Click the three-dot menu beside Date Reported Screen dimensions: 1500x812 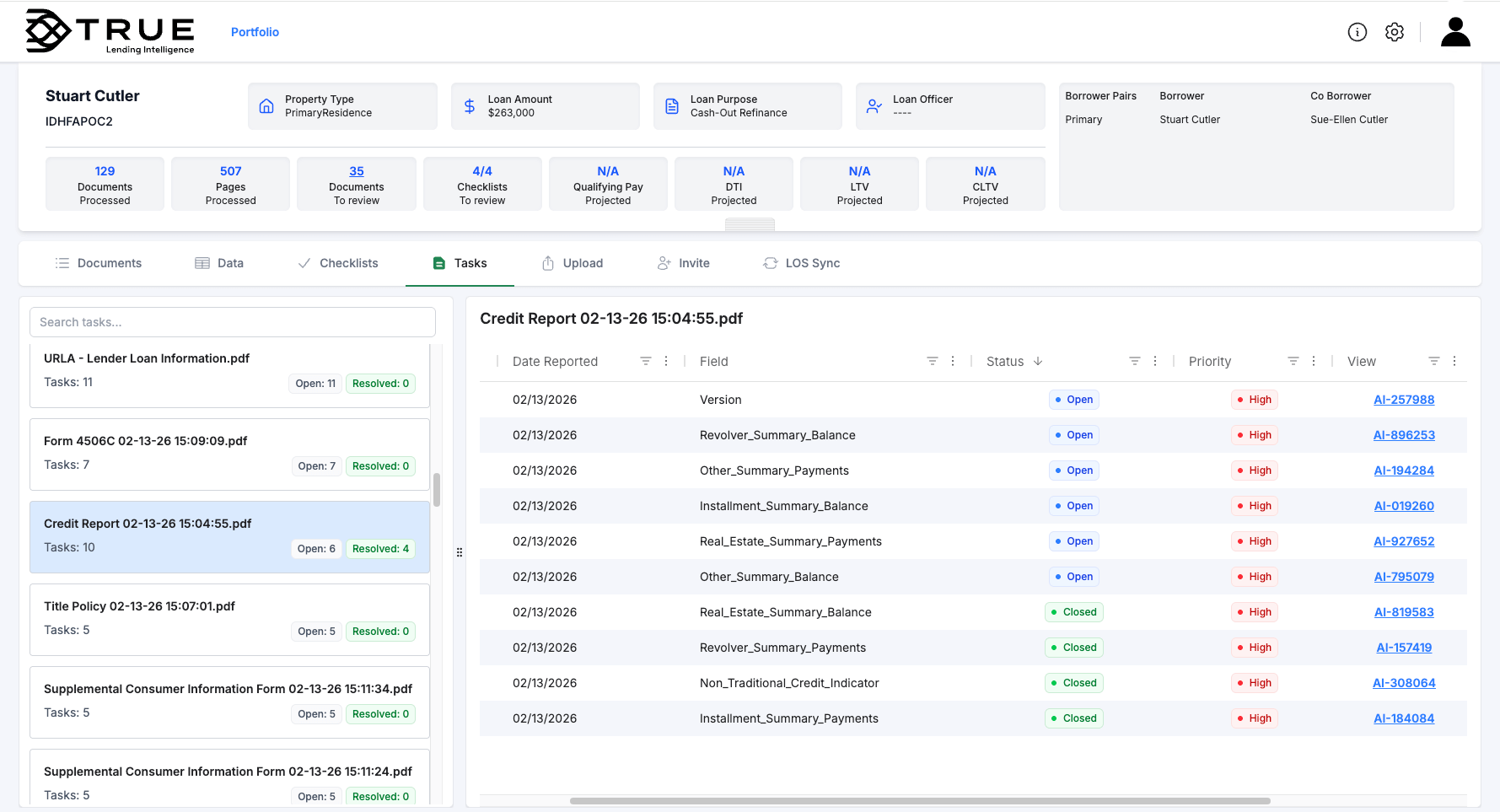665,361
